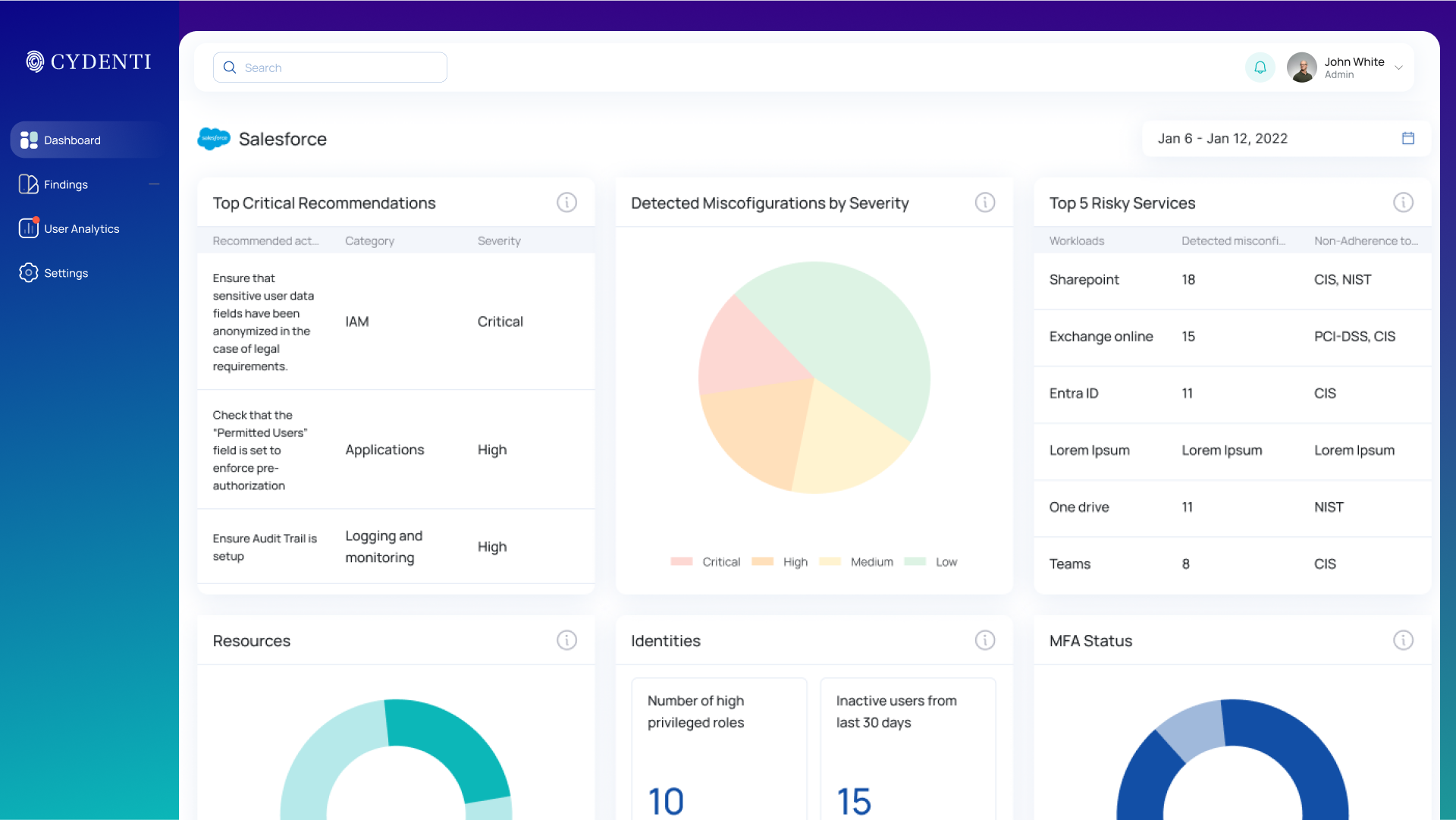Click the Severity column header
1456x820 pixels.
[x=499, y=240]
